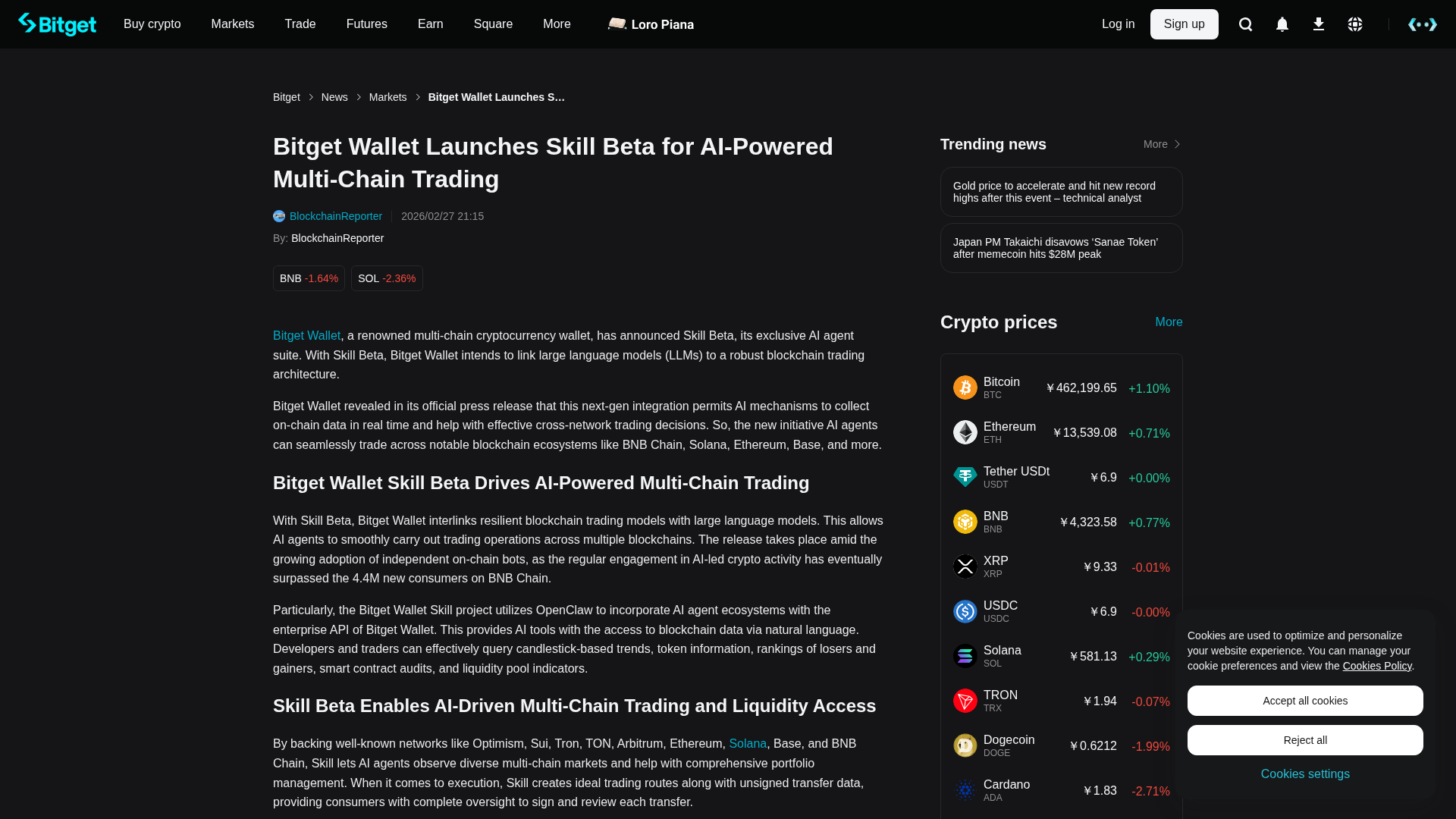Open the Cookies settings link
Image resolution: width=1456 pixels, height=819 pixels.
pyautogui.click(x=1304, y=773)
